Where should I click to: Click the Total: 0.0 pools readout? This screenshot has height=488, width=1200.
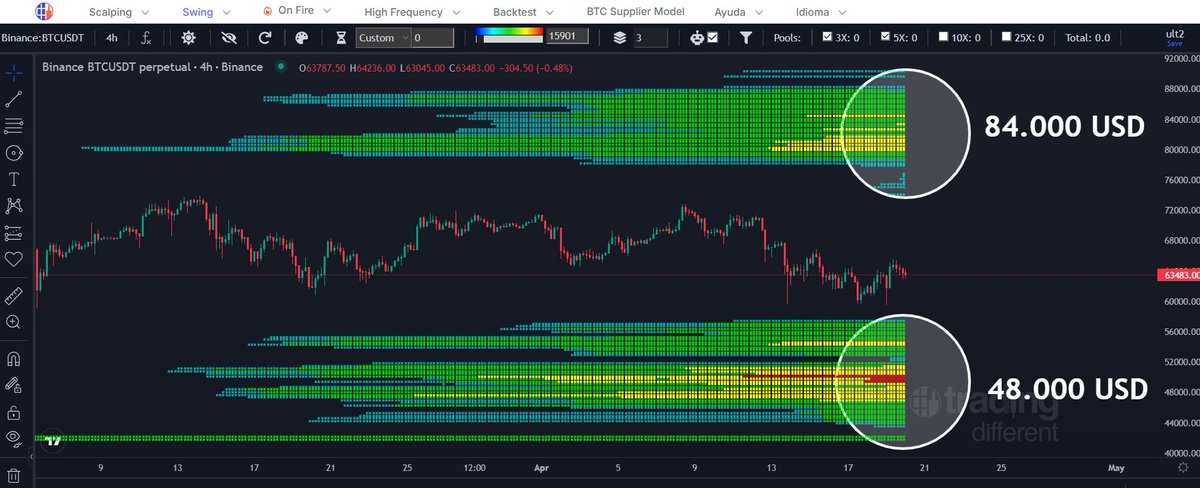1088,38
